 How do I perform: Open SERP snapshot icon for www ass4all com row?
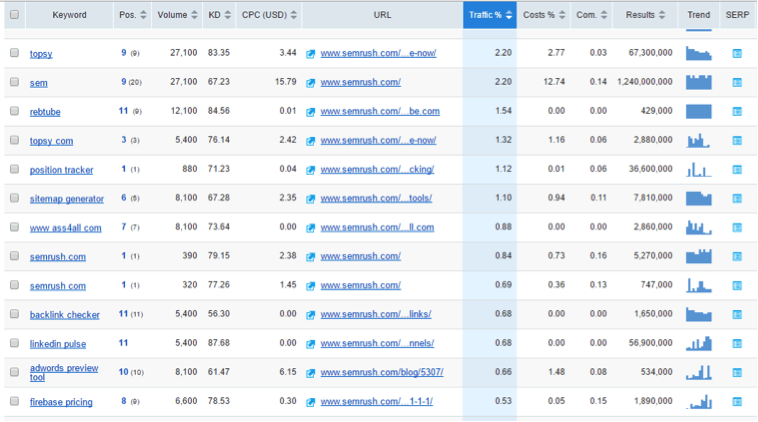tap(737, 227)
